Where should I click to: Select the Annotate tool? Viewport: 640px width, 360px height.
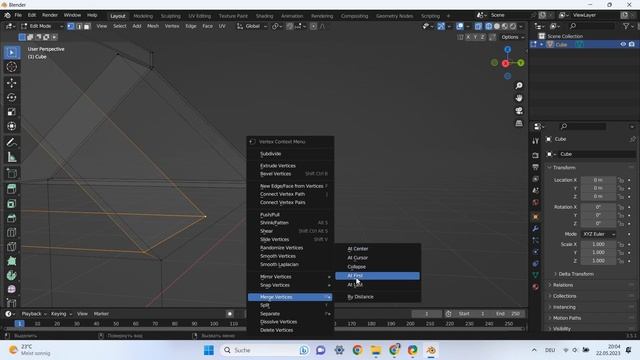pos(11,142)
